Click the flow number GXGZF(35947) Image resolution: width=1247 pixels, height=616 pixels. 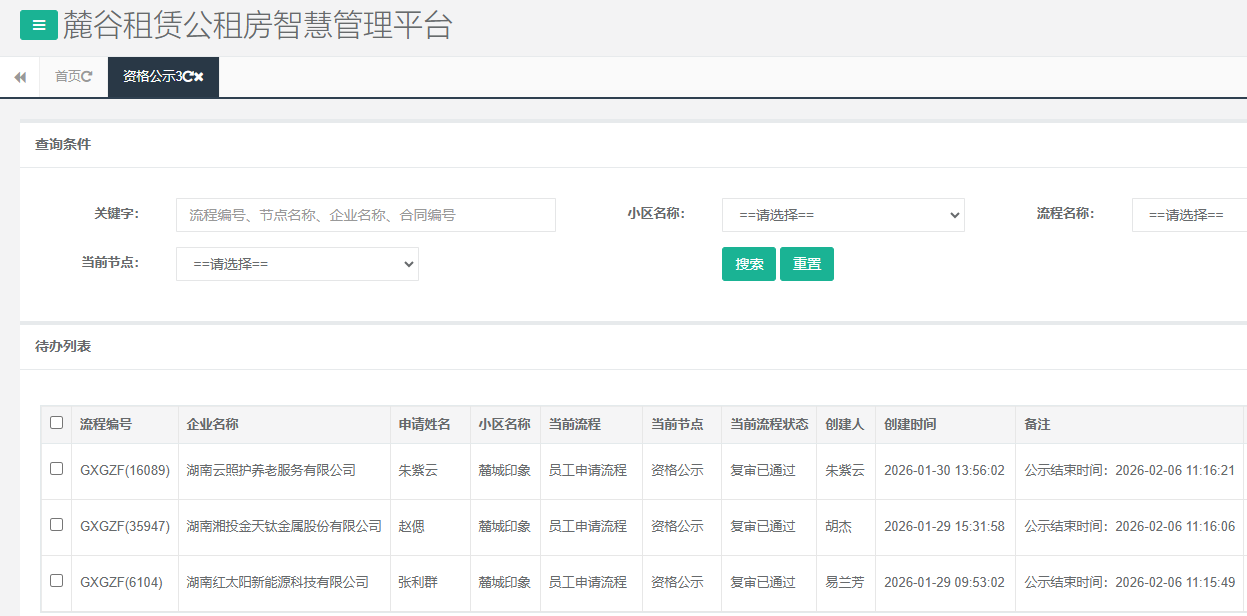pyautogui.click(x=125, y=526)
